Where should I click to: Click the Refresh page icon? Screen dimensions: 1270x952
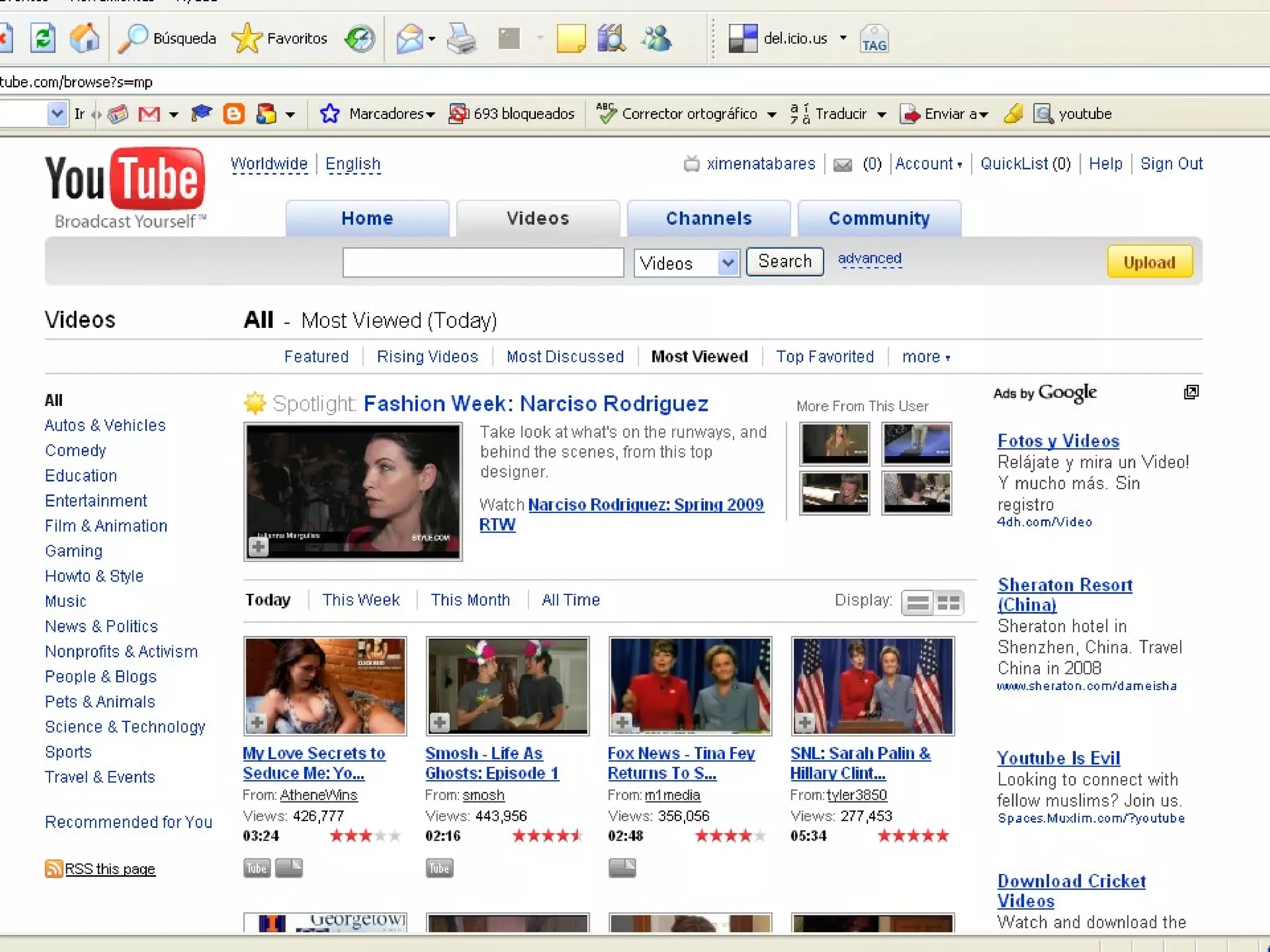tap(43, 38)
